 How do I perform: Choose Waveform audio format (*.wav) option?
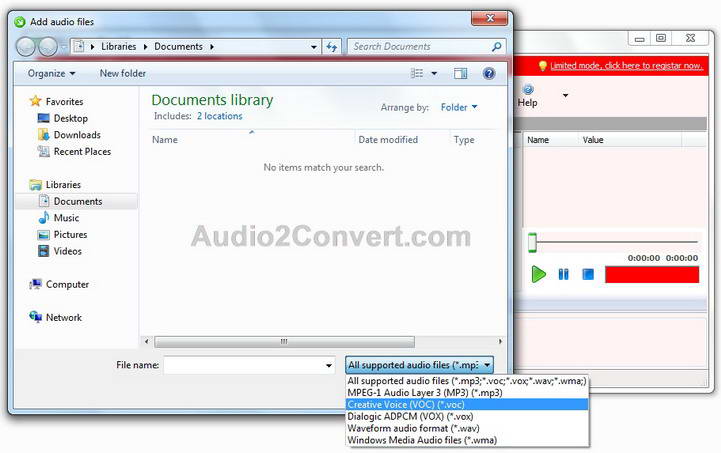467,428
